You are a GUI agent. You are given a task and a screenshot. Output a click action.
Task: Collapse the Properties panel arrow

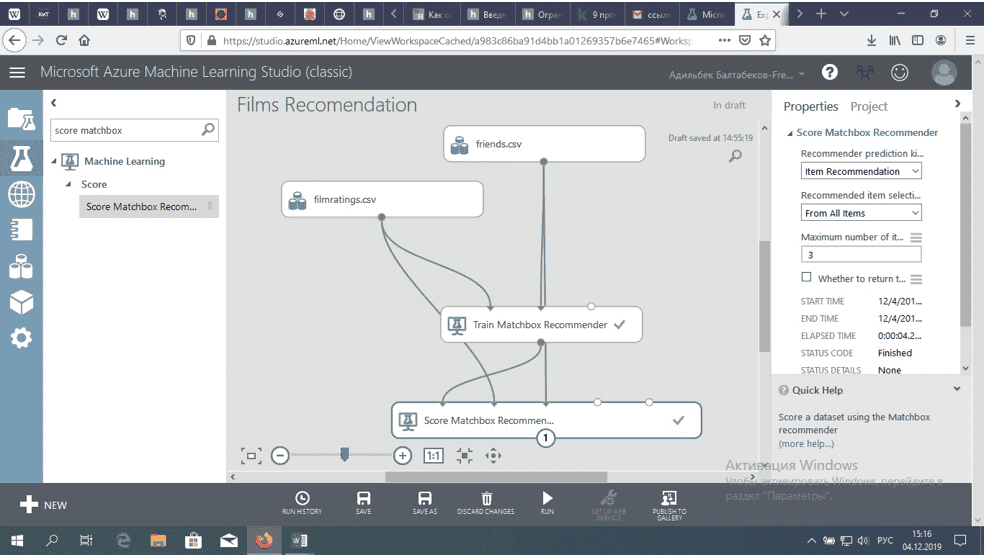(x=957, y=104)
